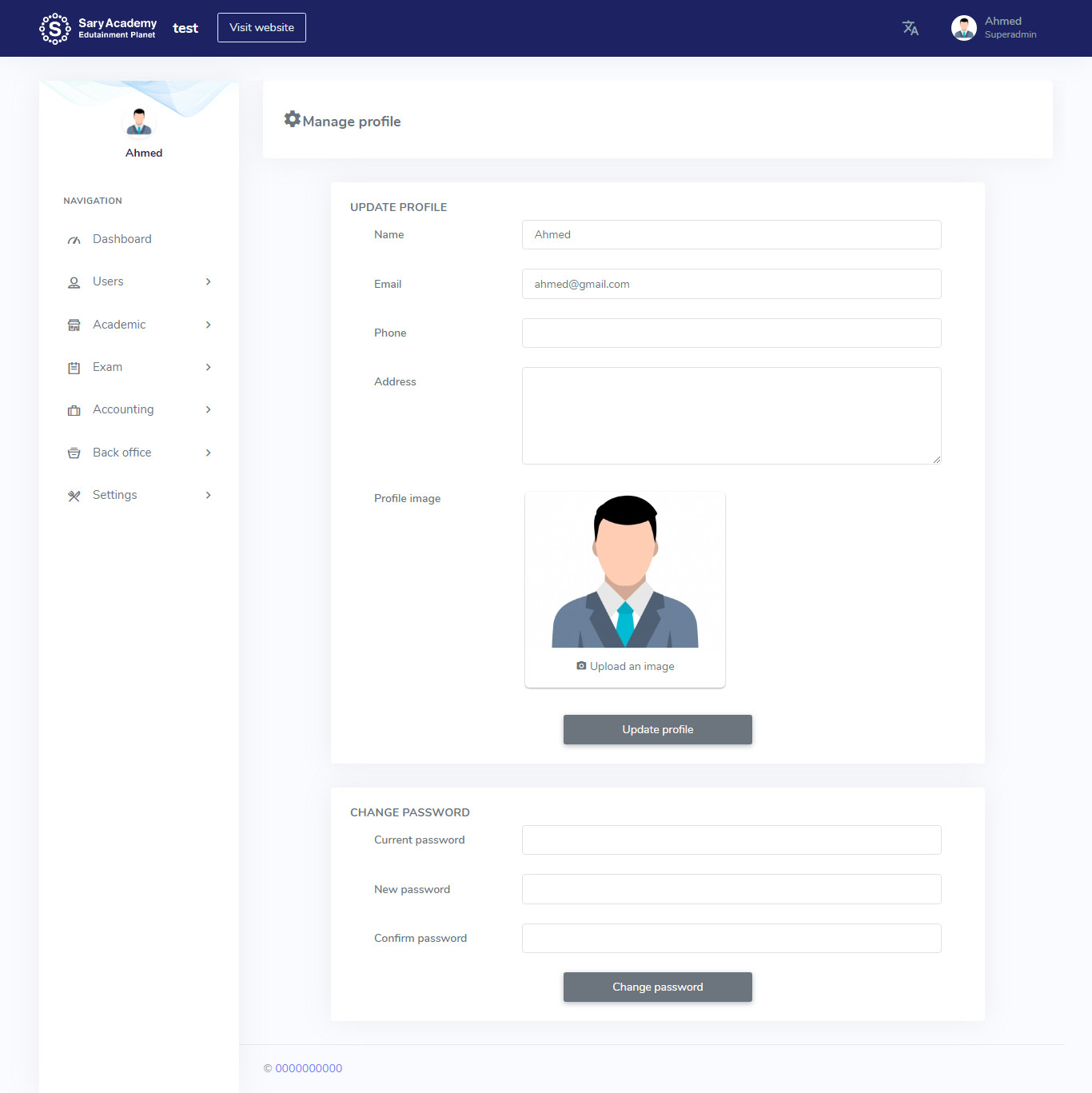
Task: Expand the Back office submenu chevron
Action: click(209, 453)
